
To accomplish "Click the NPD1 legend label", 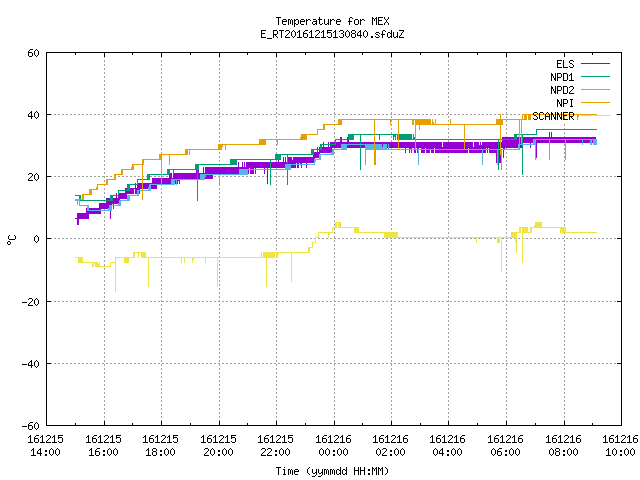I will (562, 77).
